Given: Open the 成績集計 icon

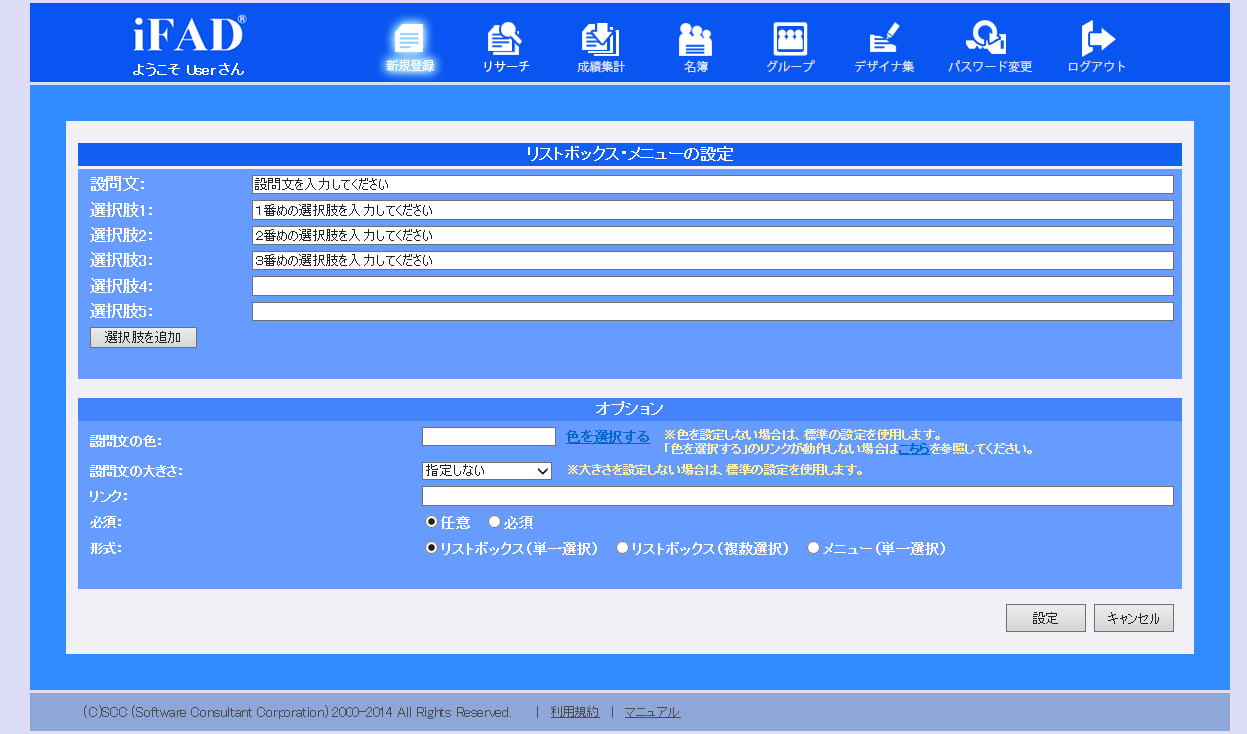Looking at the screenshot, I should pyautogui.click(x=601, y=40).
